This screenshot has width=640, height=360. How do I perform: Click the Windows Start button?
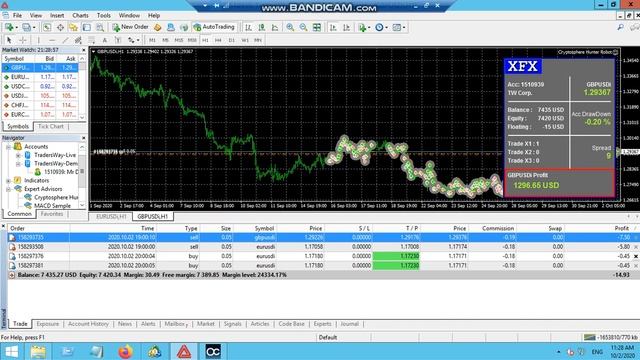[x=11, y=351]
